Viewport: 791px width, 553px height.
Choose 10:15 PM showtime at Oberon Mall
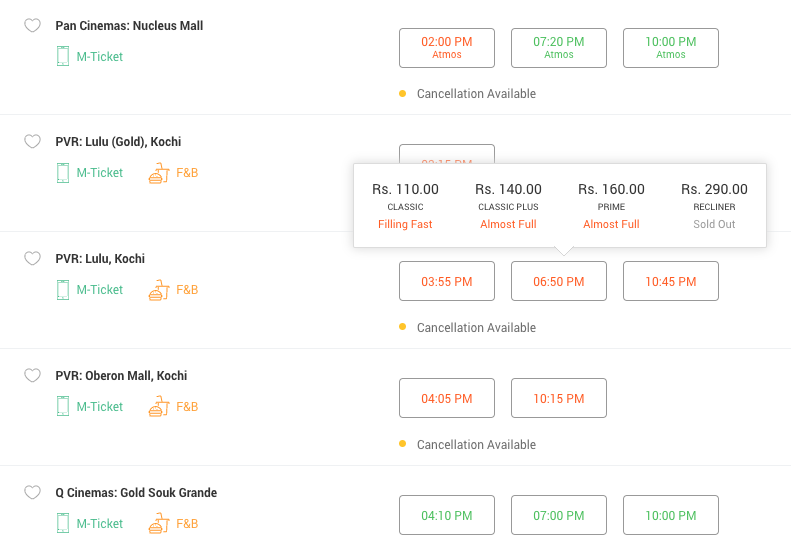[x=559, y=398]
